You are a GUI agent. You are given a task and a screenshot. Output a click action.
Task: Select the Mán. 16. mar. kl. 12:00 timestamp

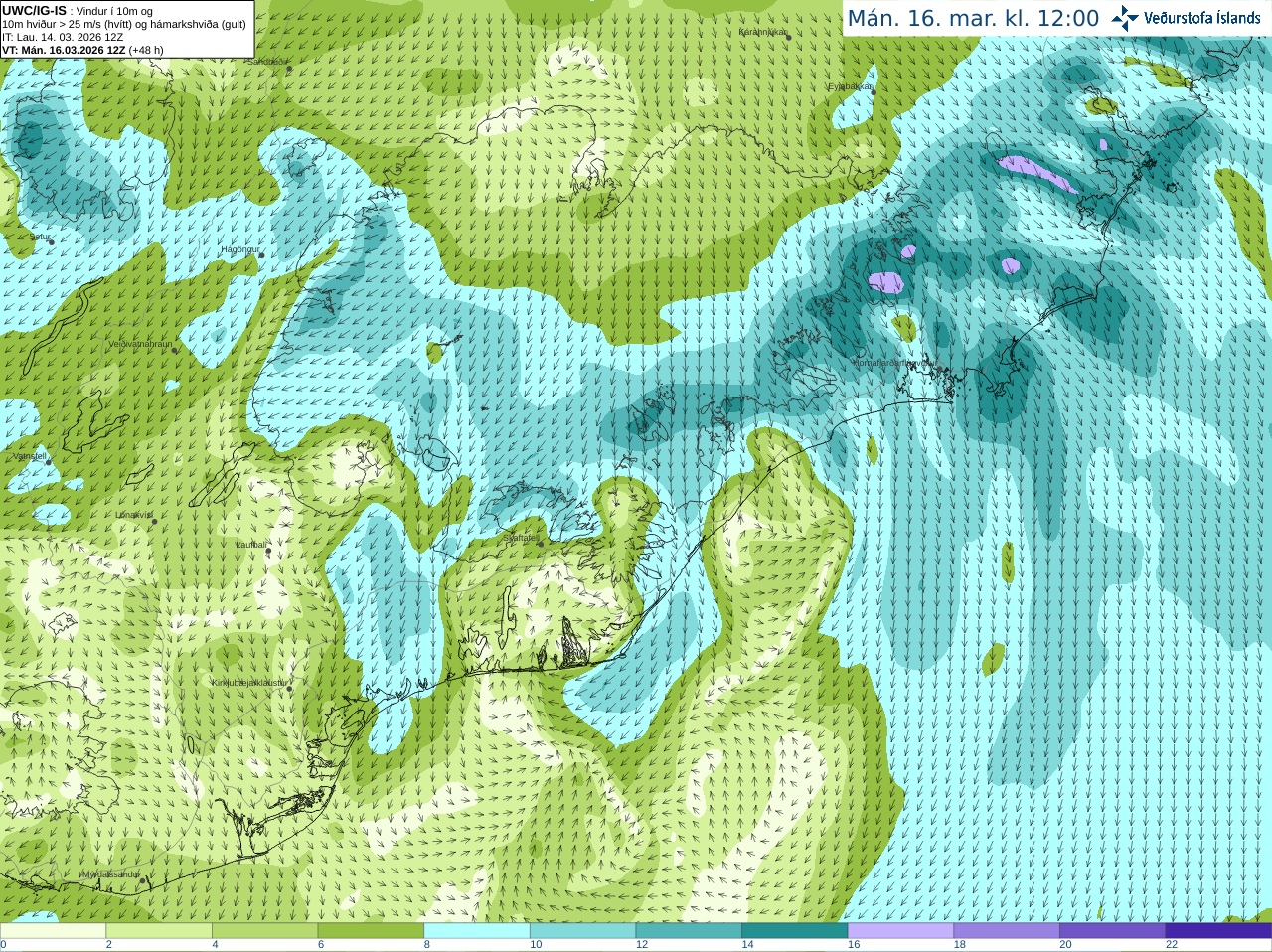point(973,19)
